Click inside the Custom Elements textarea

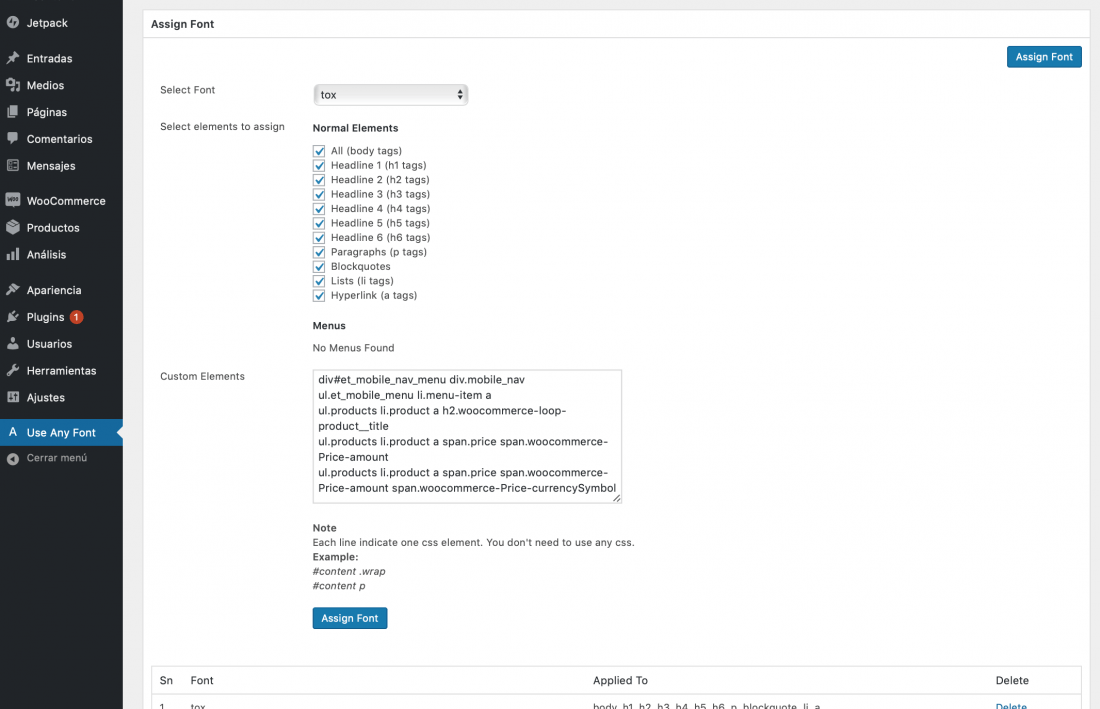[x=467, y=436]
